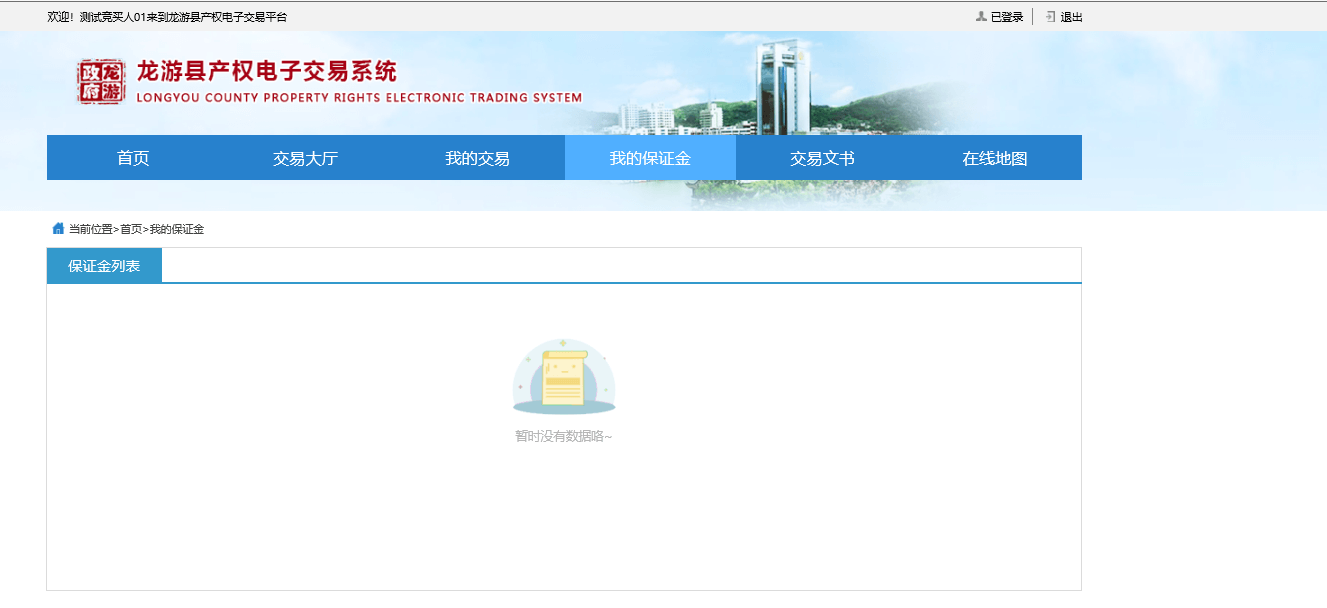Click the blue home icon in breadcrumb

coord(58,229)
